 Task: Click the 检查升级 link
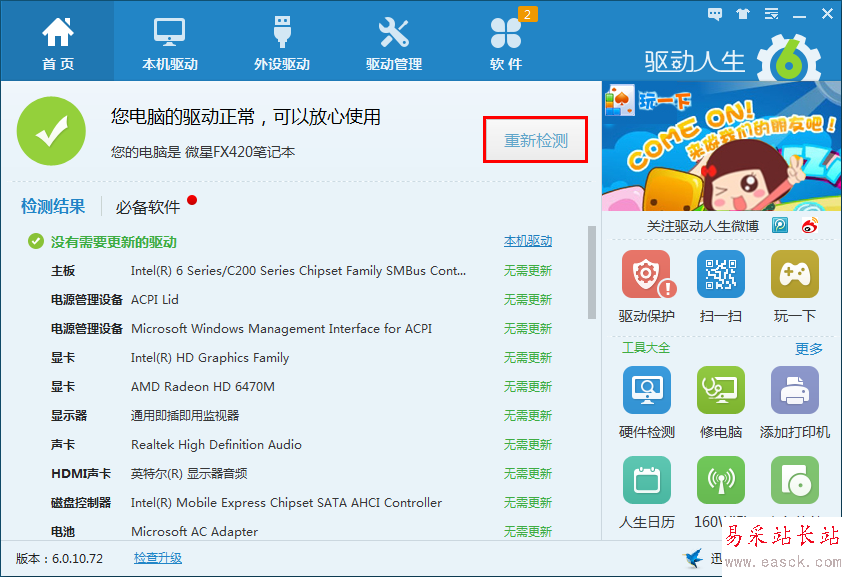[x=158, y=558]
